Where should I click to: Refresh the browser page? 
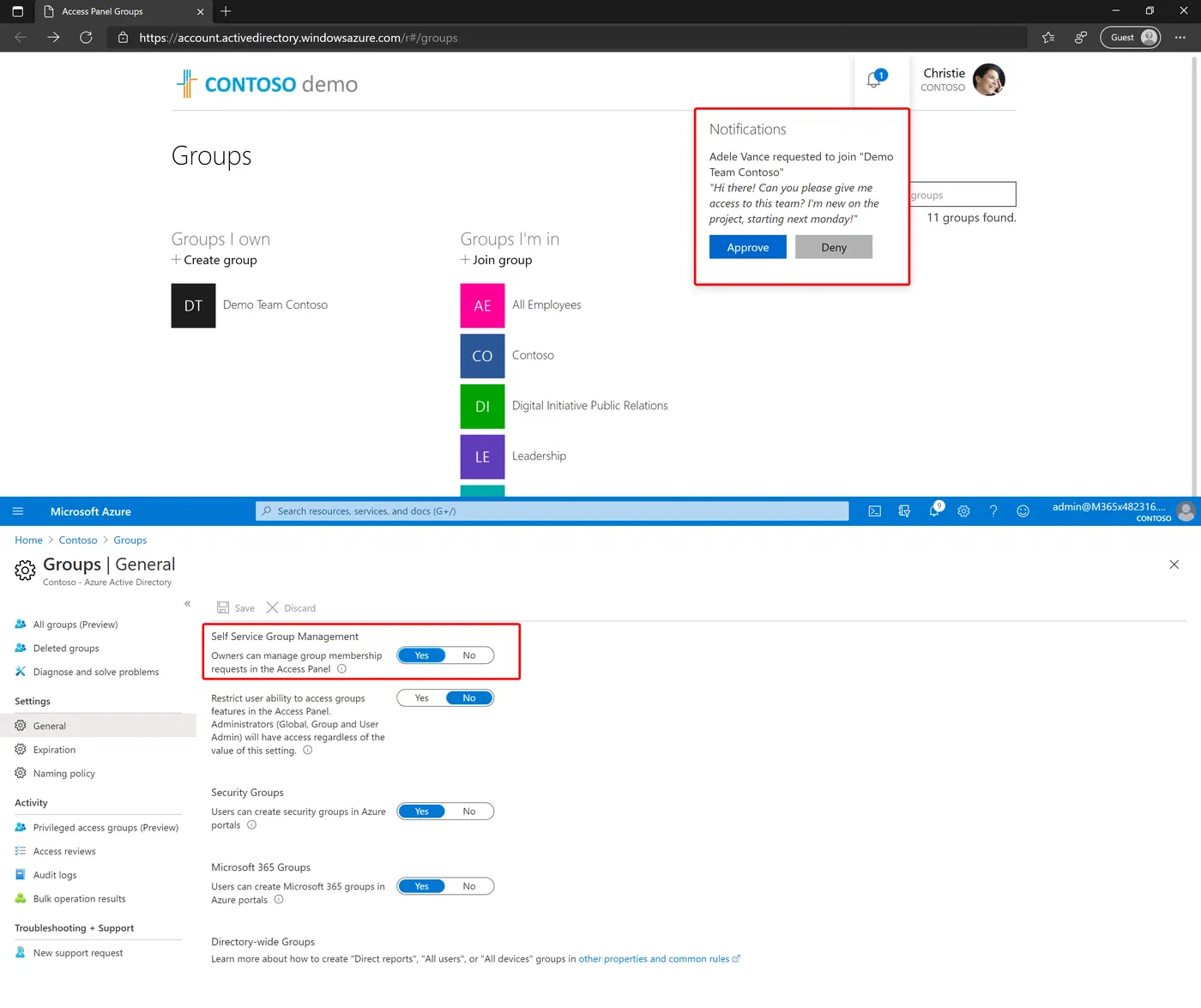point(86,38)
